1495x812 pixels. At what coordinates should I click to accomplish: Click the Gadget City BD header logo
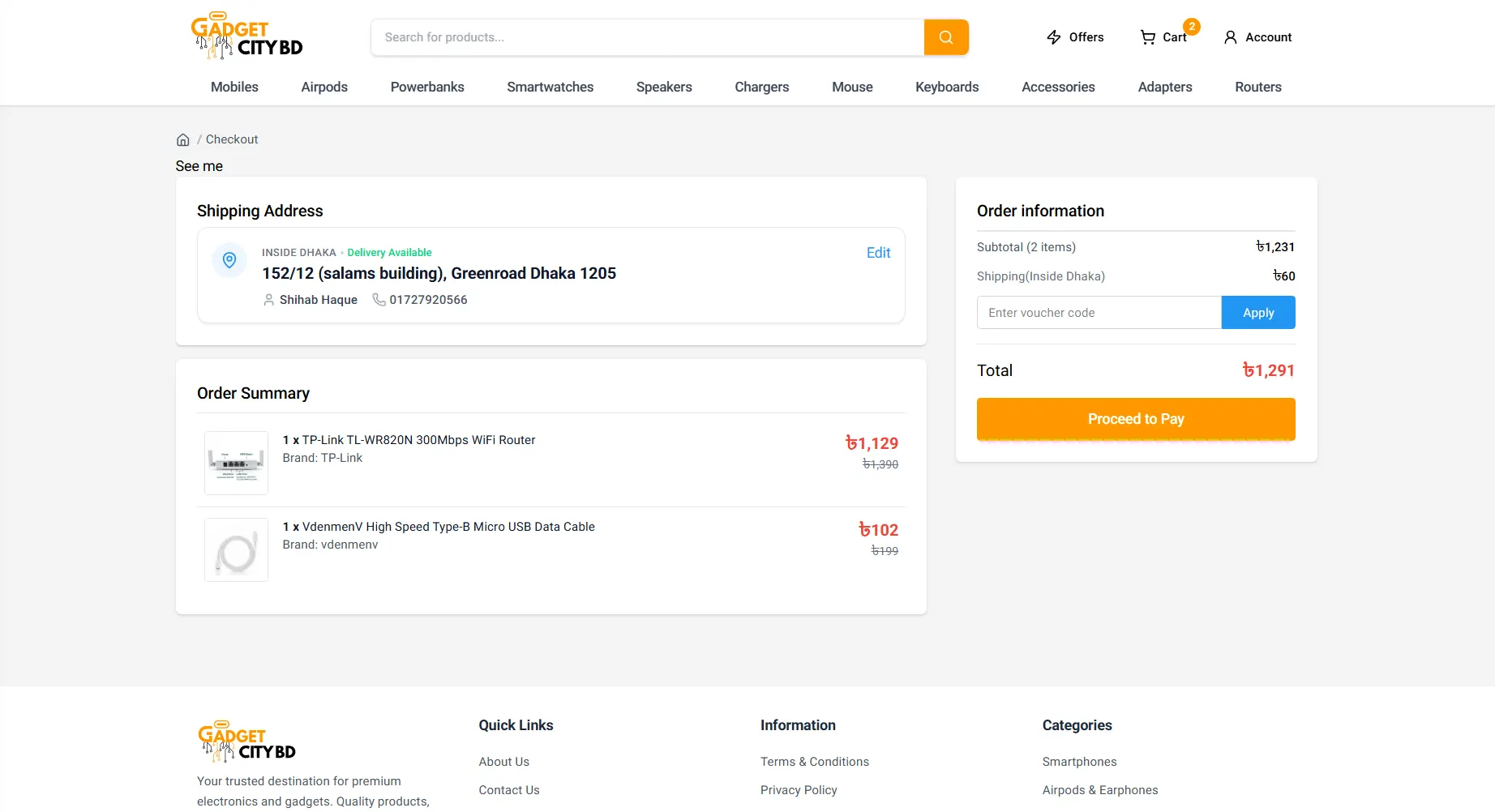(x=247, y=35)
